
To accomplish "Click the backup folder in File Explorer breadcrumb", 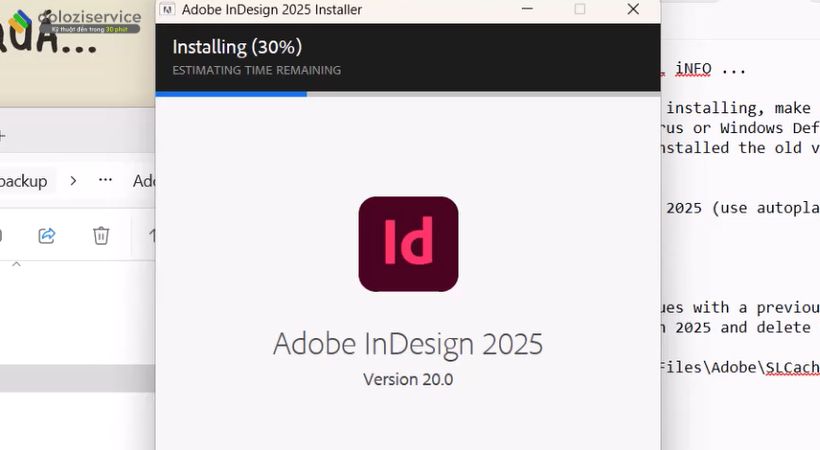I will [24, 181].
